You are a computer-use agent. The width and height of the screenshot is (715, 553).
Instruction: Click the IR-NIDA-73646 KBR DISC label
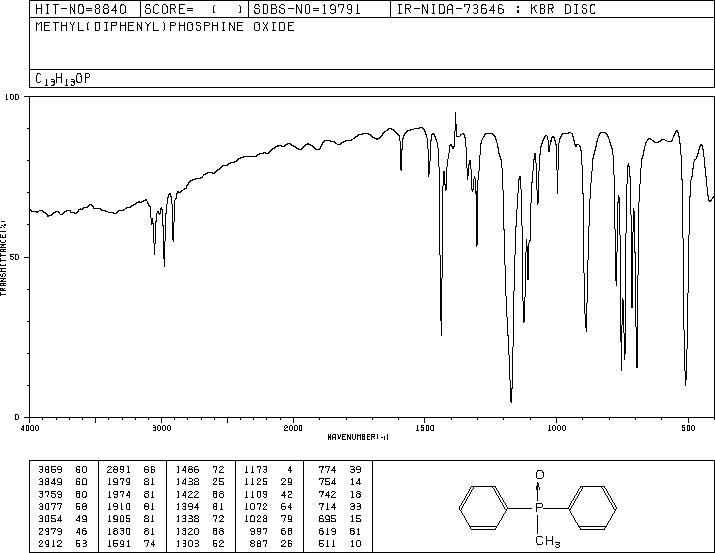[496, 9]
